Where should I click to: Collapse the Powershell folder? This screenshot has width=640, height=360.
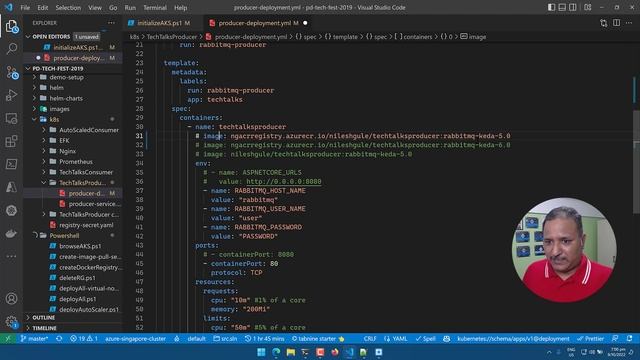click(x=64, y=236)
